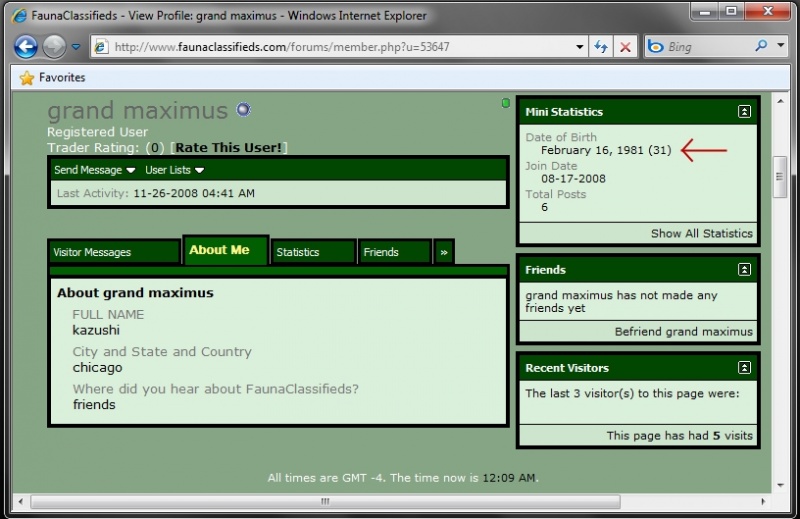Click the Internet Explorer logo in the title bar
Viewport: 800px width, 519px height.
click(x=19, y=15)
